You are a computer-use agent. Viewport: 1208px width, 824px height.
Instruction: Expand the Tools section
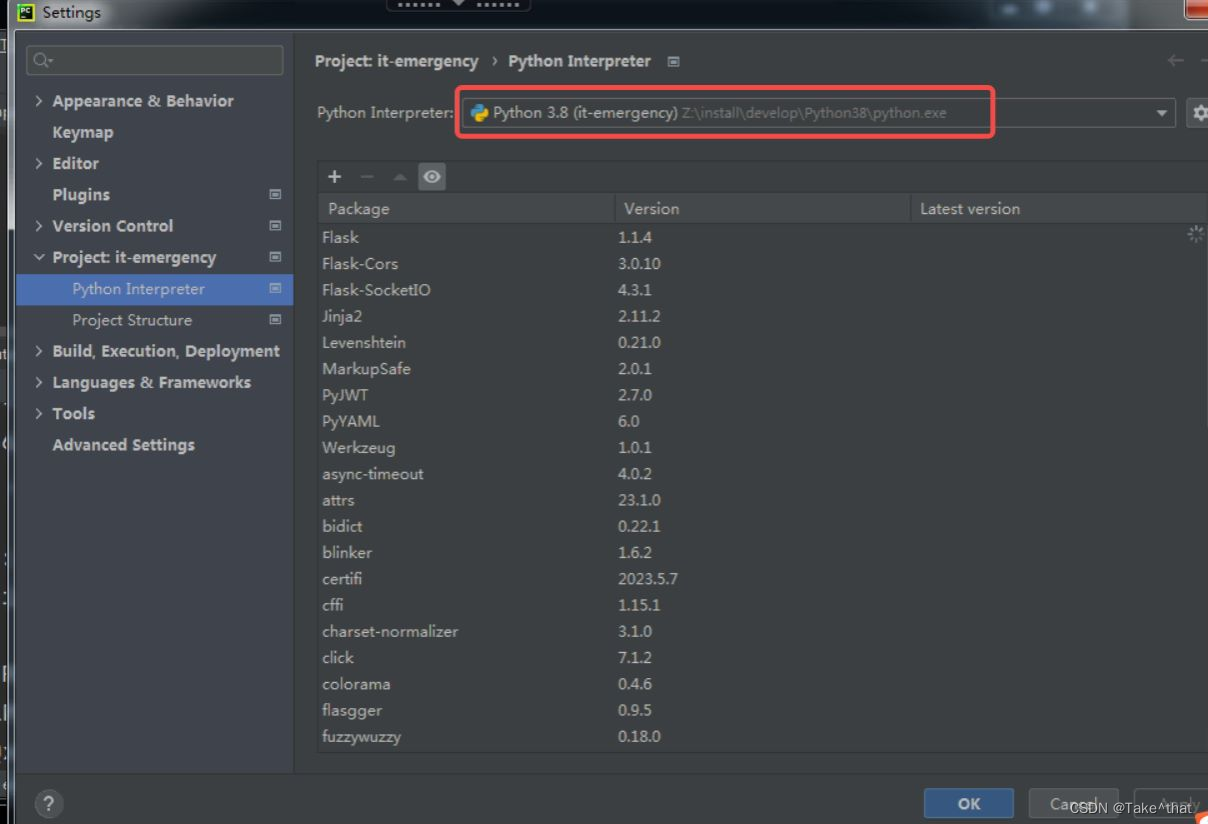[39, 413]
